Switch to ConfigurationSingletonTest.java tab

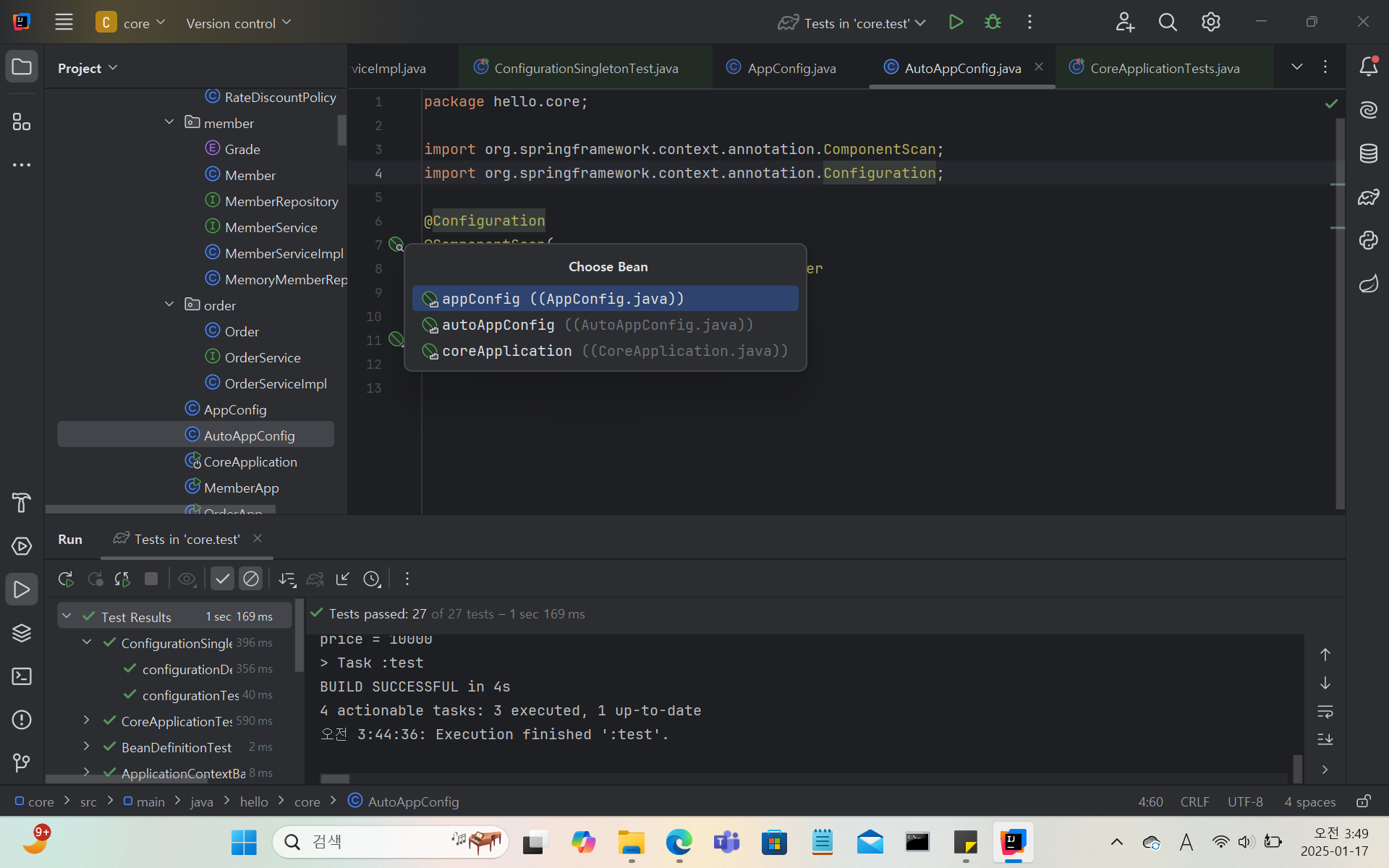(x=585, y=68)
